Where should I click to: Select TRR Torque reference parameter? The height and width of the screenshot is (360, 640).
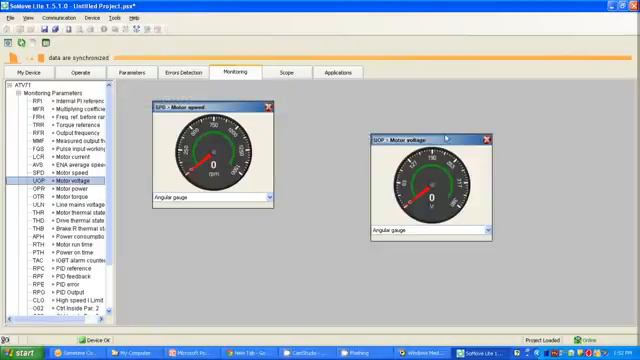tap(66, 125)
